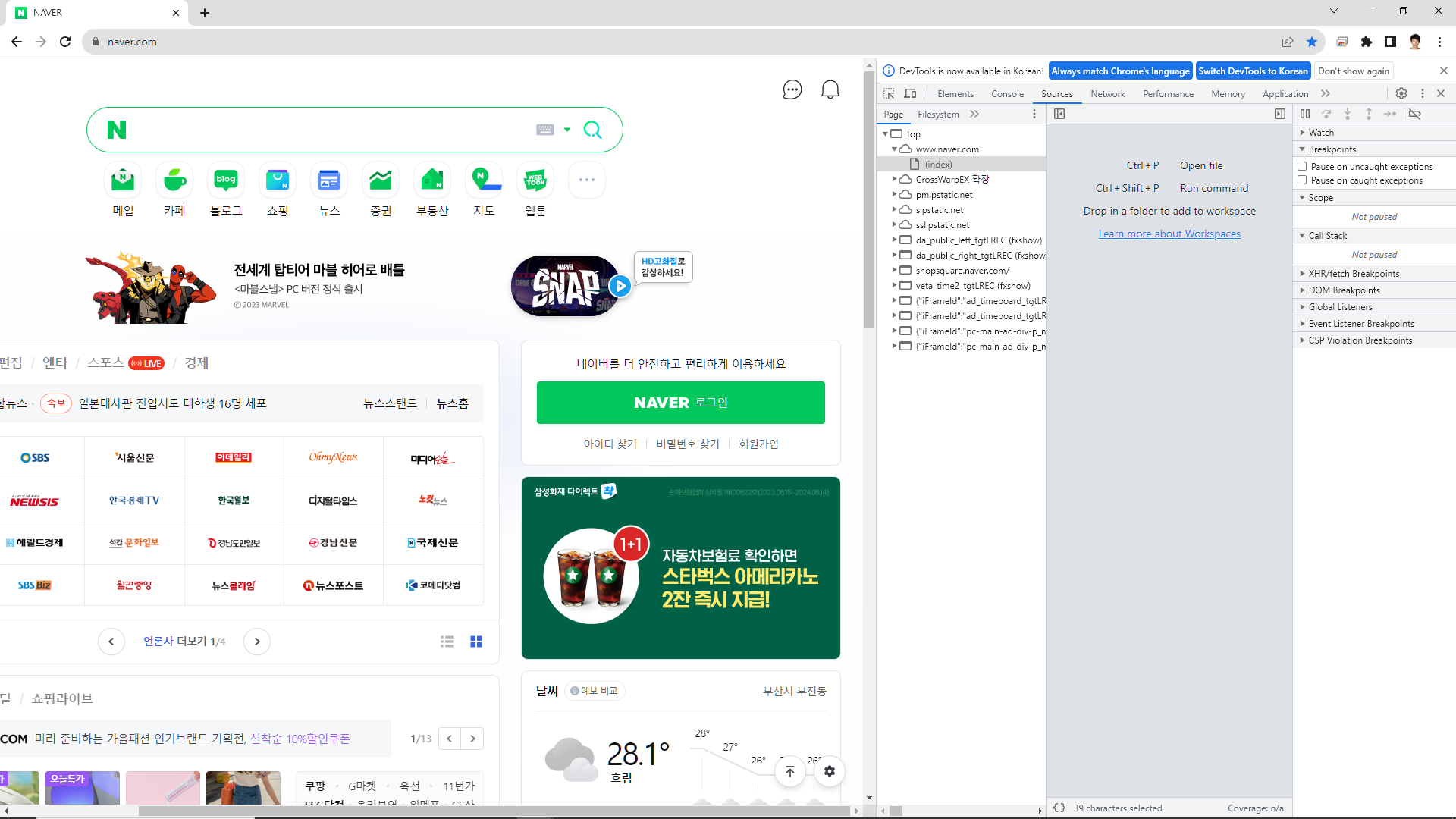The height and width of the screenshot is (819, 1456).
Task: Switch to the Network tab
Action: [1107, 94]
